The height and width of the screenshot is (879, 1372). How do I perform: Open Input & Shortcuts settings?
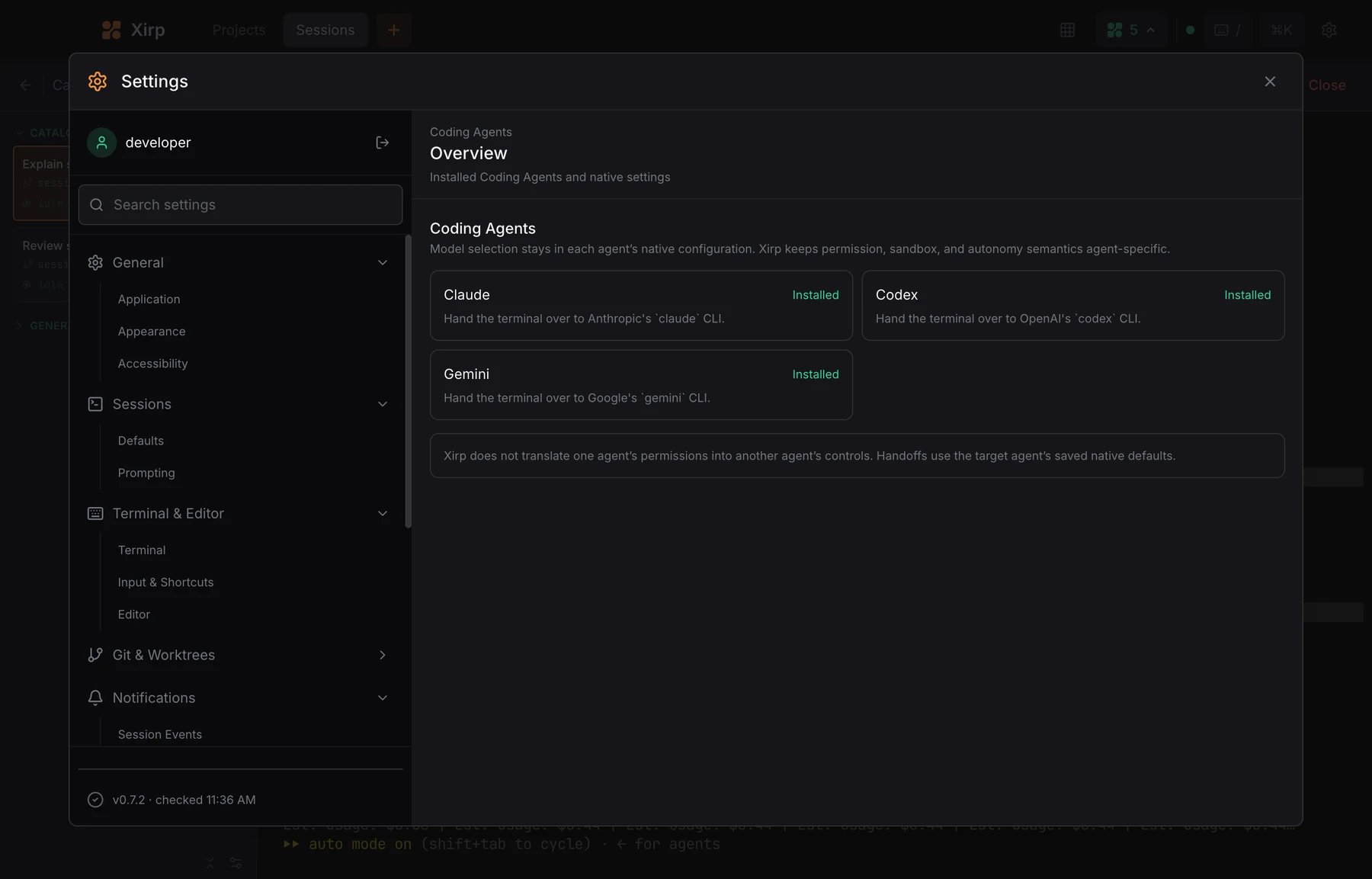tap(166, 582)
